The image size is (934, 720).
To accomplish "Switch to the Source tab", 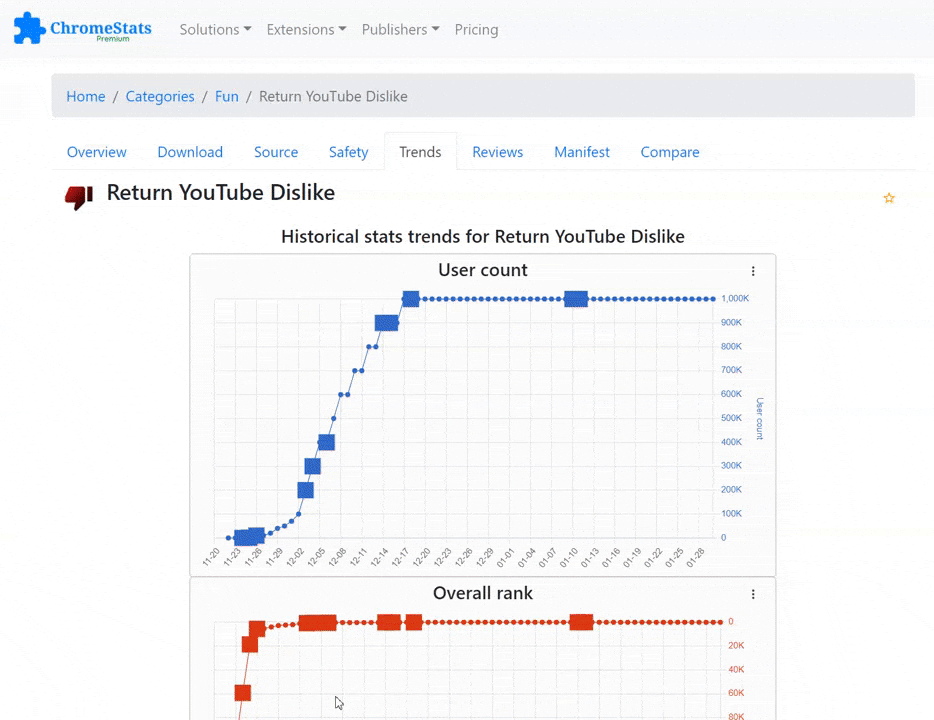I will click(276, 152).
